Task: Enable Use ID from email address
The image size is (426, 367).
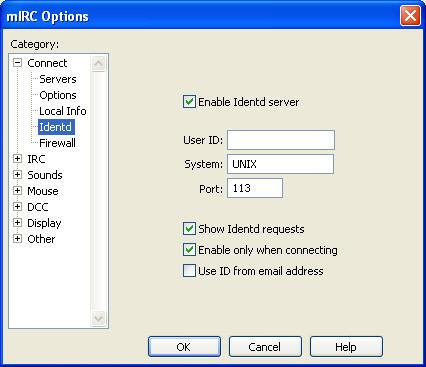Action: [x=189, y=271]
